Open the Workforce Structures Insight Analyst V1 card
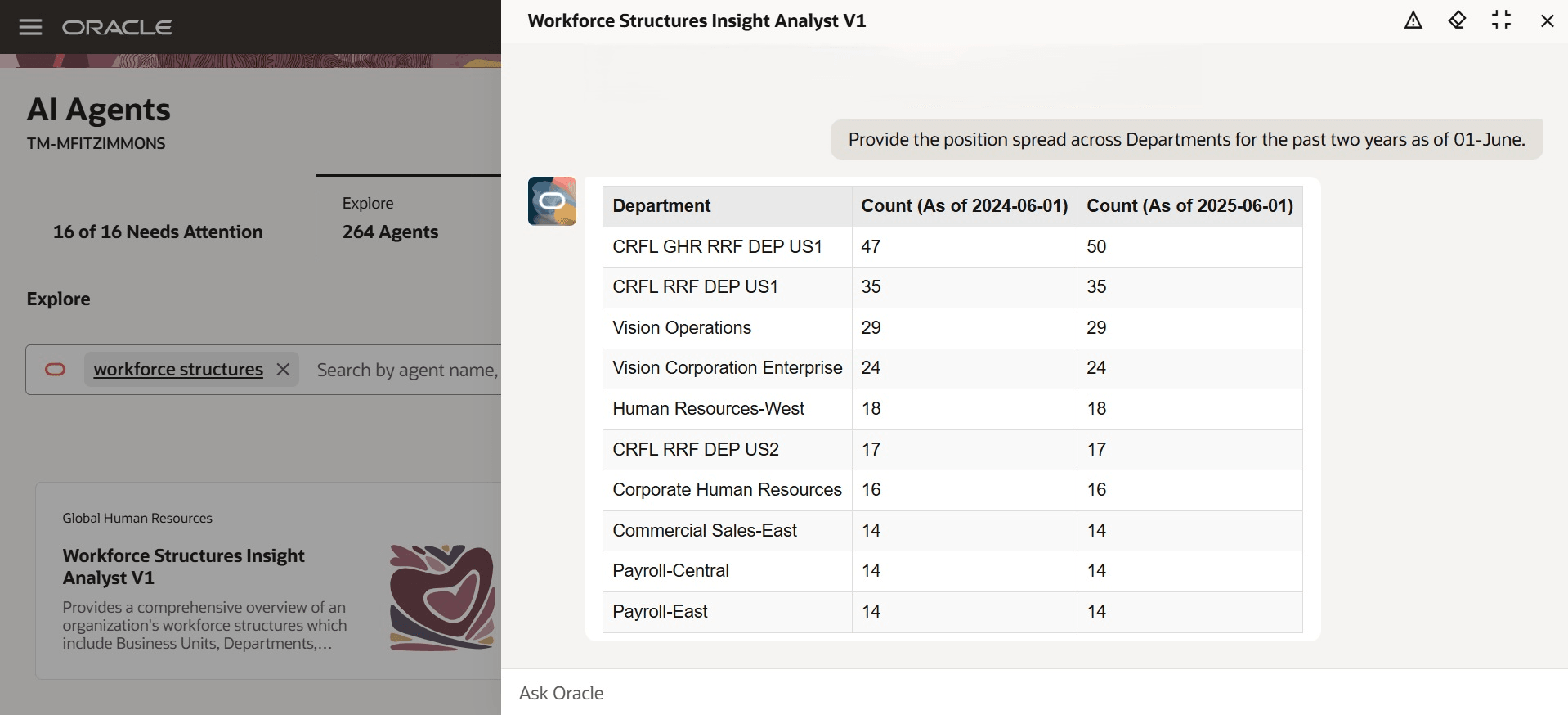The image size is (1568, 715). click(183, 566)
